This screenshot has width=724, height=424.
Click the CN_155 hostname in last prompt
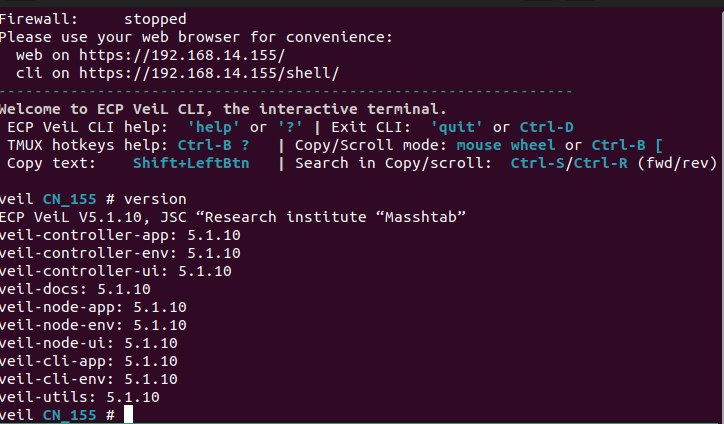(69, 415)
